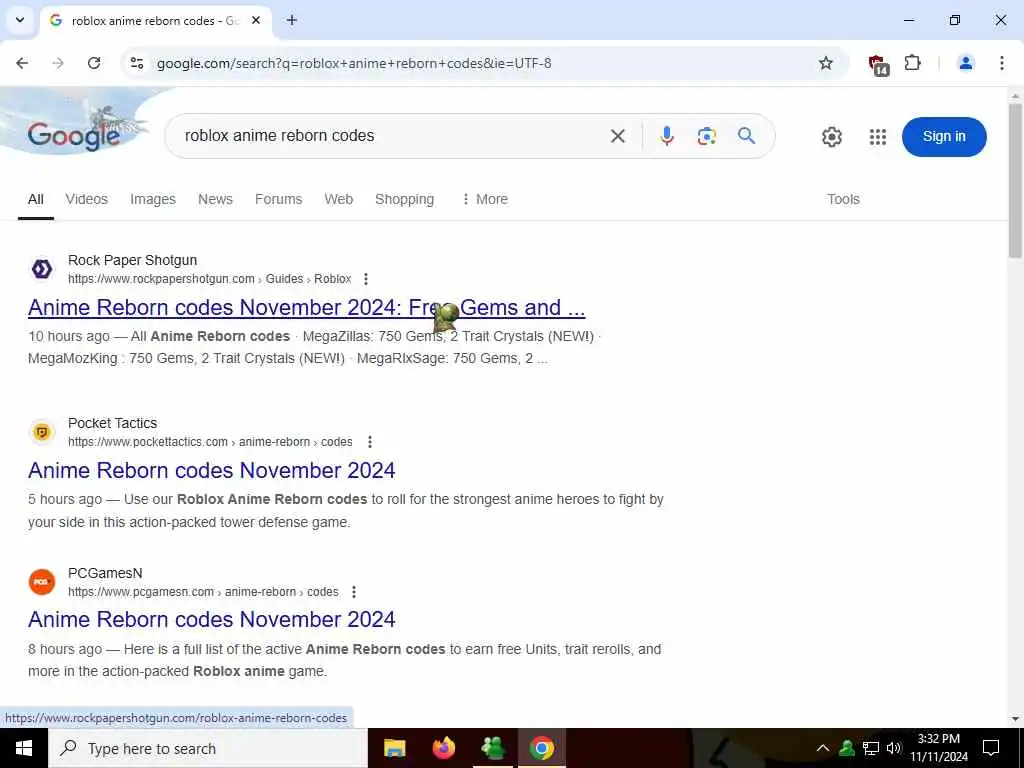The width and height of the screenshot is (1024, 768).
Task: Open Chrome's three-dot menu
Action: 1001,63
